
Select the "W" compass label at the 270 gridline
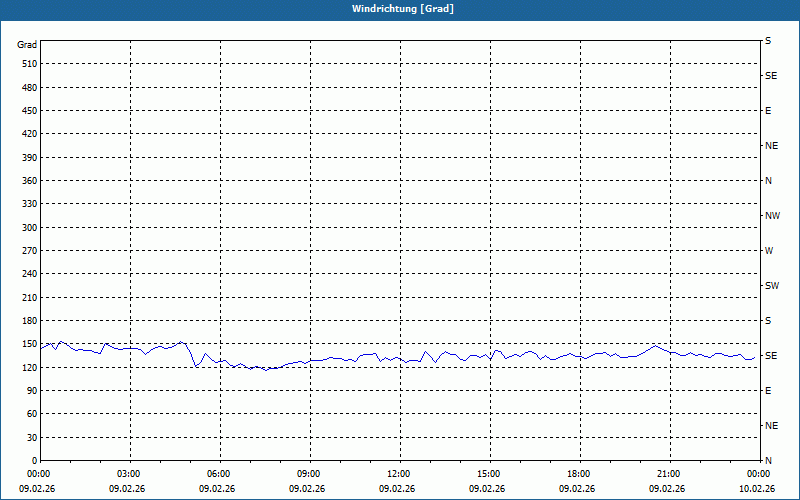769,251
